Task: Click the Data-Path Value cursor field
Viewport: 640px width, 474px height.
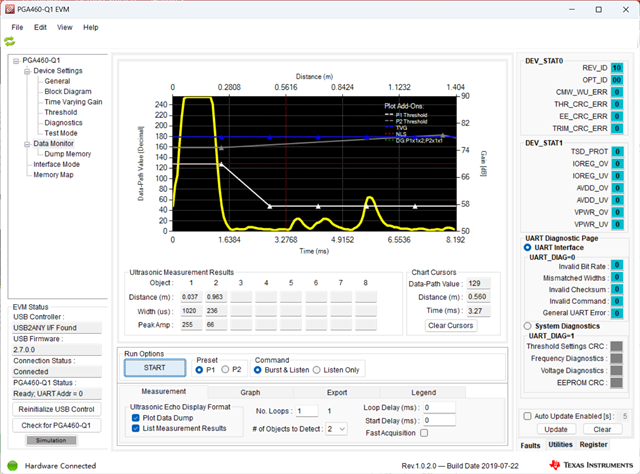Action: (478, 283)
